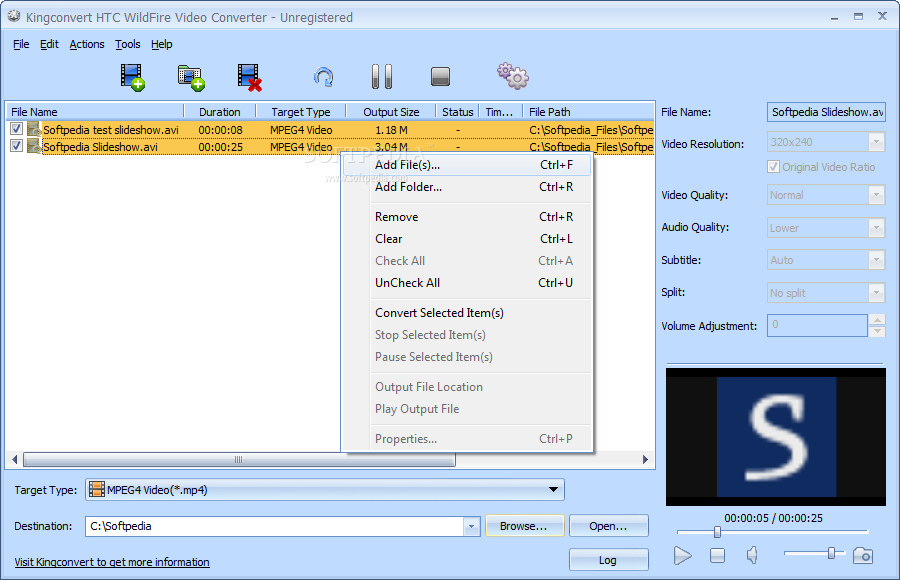
Task: Select Clear in the context menu
Action: tap(467, 239)
